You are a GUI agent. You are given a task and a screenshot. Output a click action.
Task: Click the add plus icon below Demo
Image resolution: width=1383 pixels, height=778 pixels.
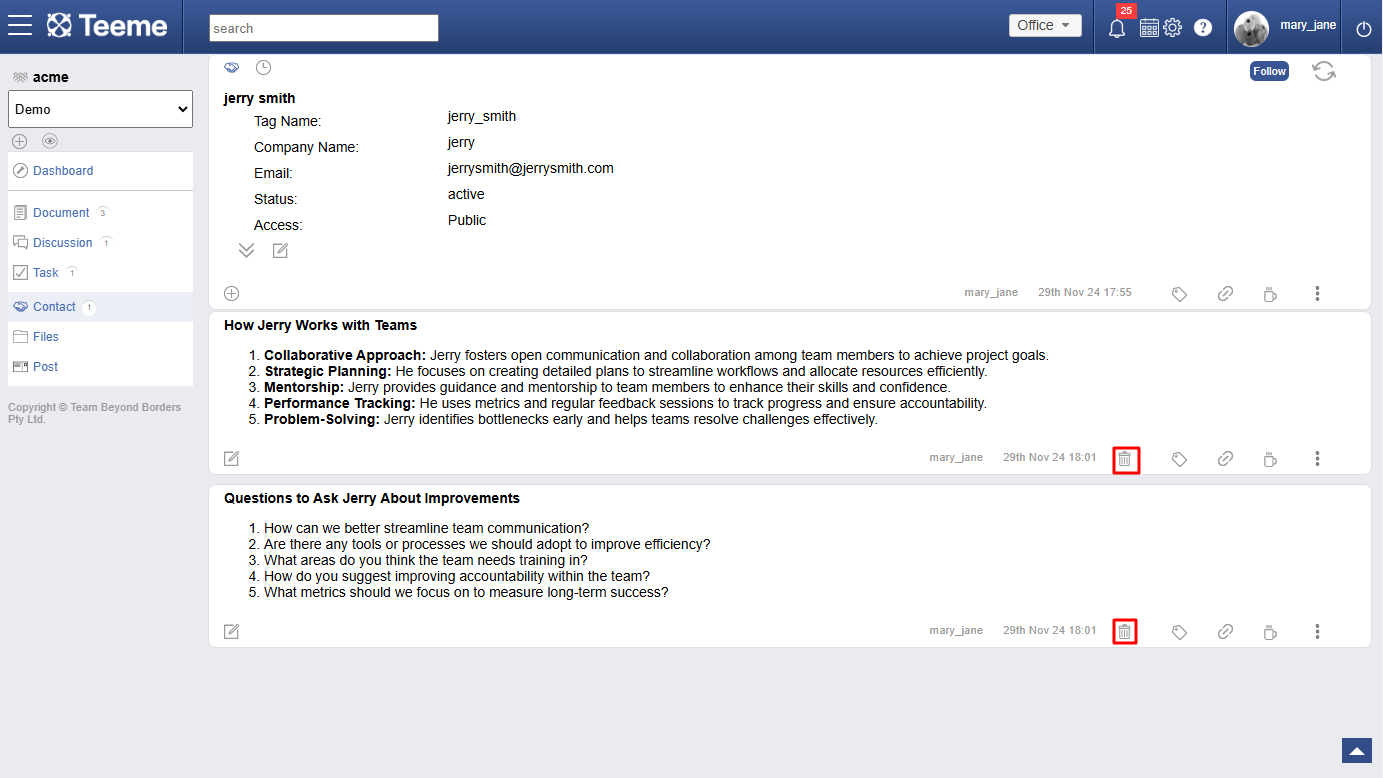19,141
